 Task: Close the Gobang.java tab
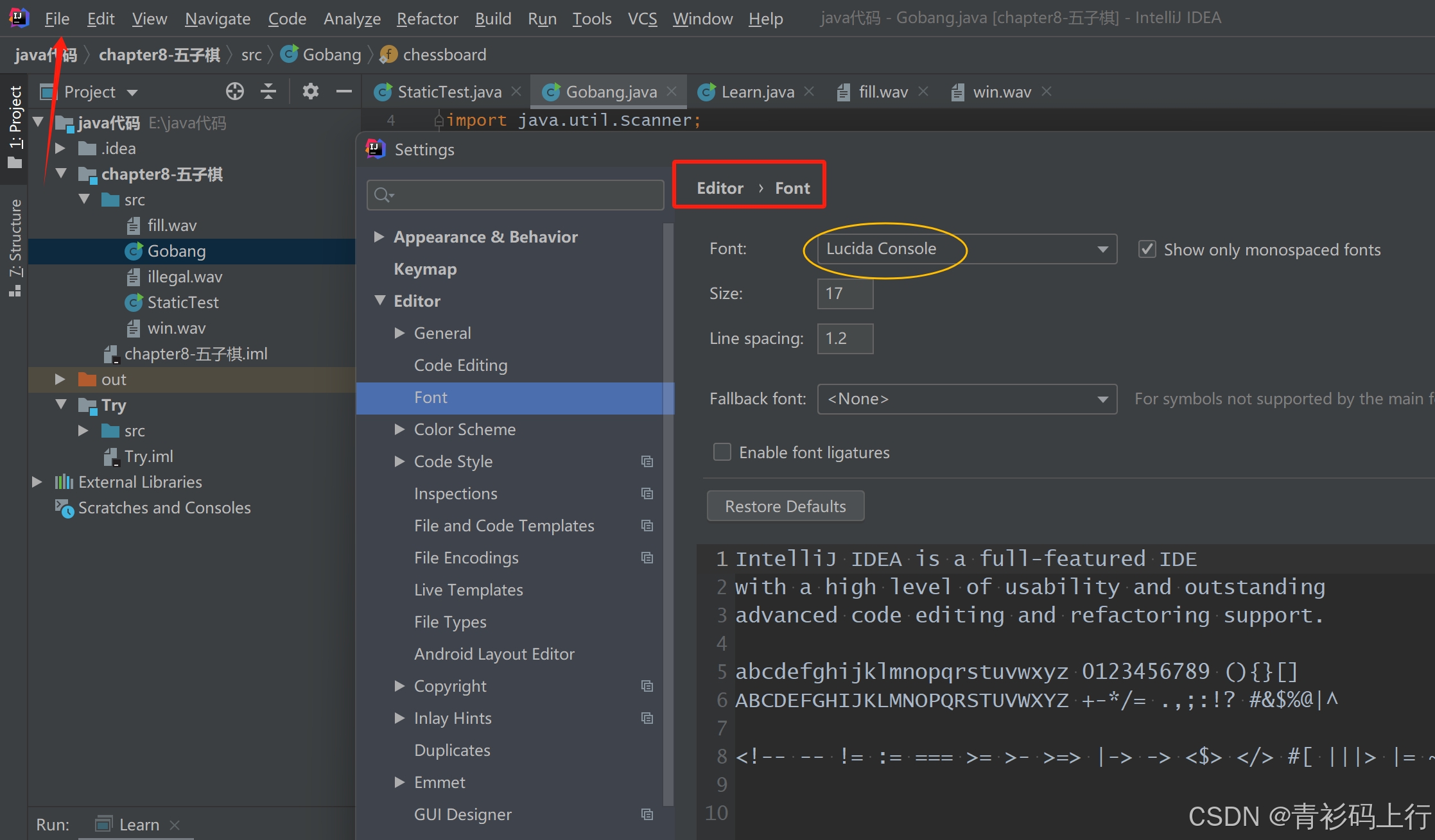coord(672,92)
